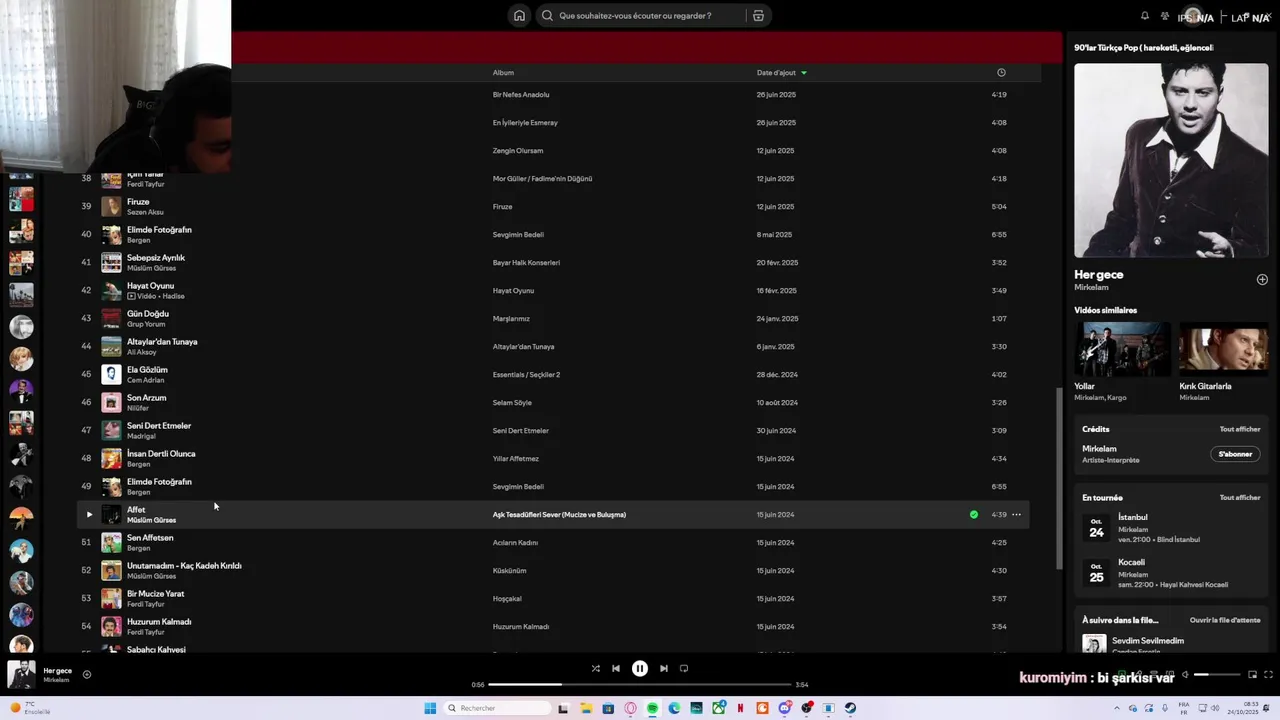Skip to next track
Viewport: 1280px width, 720px height.
tap(664, 669)
